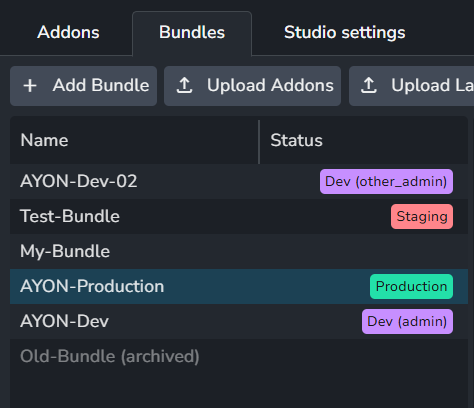Viewport: 474px width, 408px height.
Task: Choose the My-Bundle entry
Action: click(239, 251)
